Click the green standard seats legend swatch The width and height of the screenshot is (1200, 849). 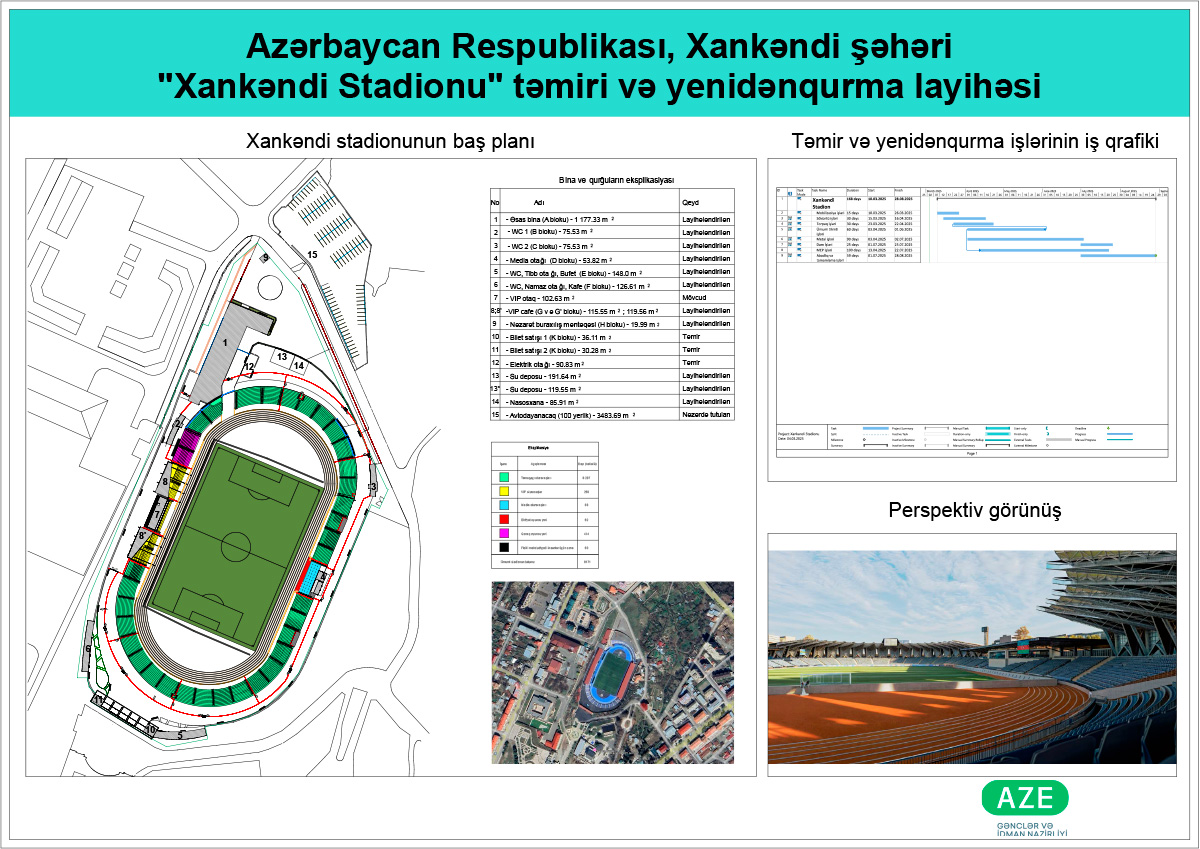point(506,478)
